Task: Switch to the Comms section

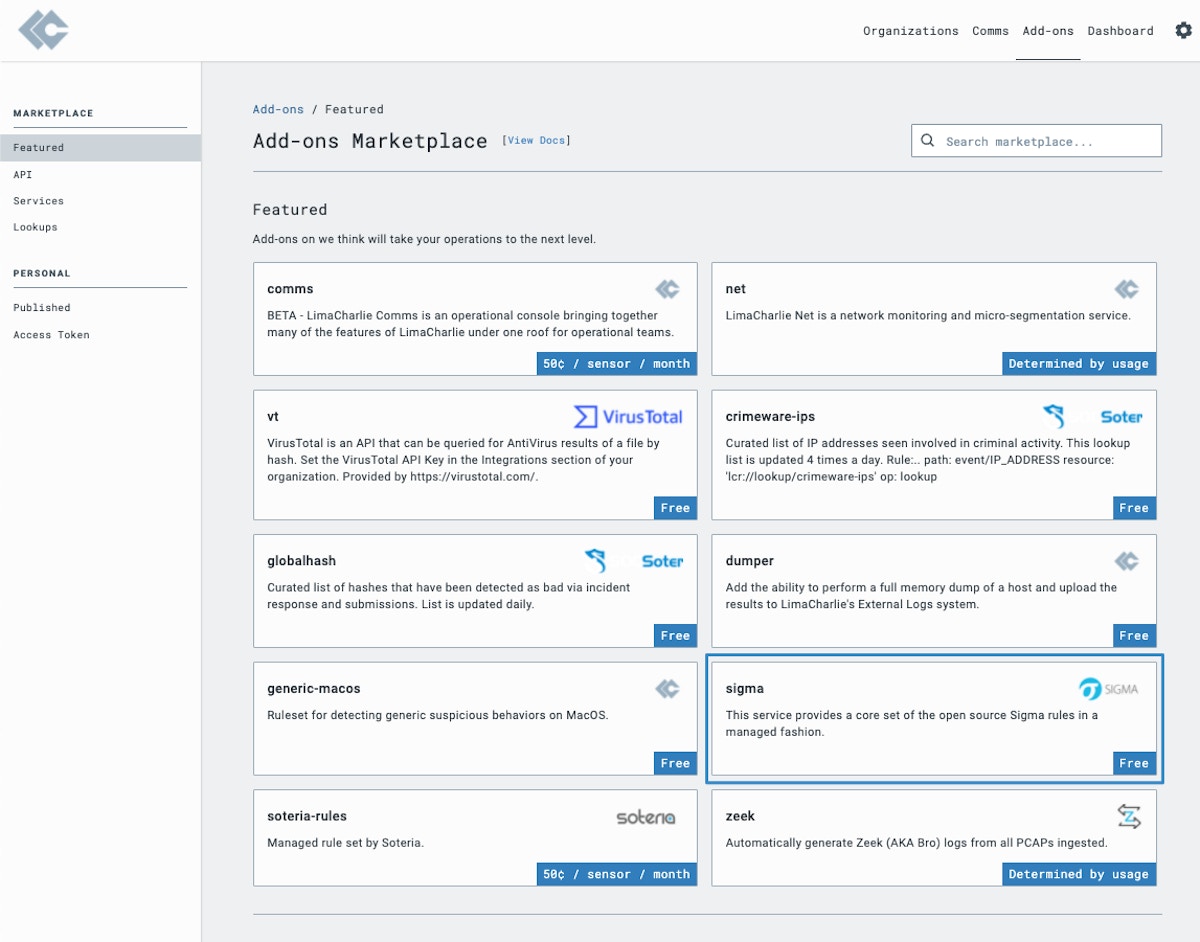Action: (990, 31)
